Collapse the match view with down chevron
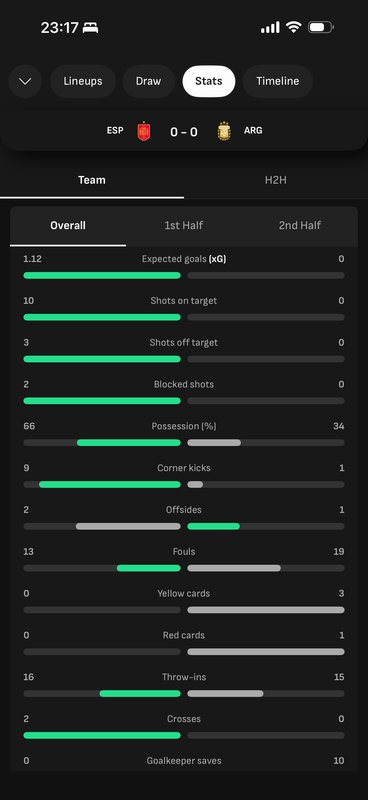Image resolution: width=368 pixels, height=800 pixels. (25, 81)
